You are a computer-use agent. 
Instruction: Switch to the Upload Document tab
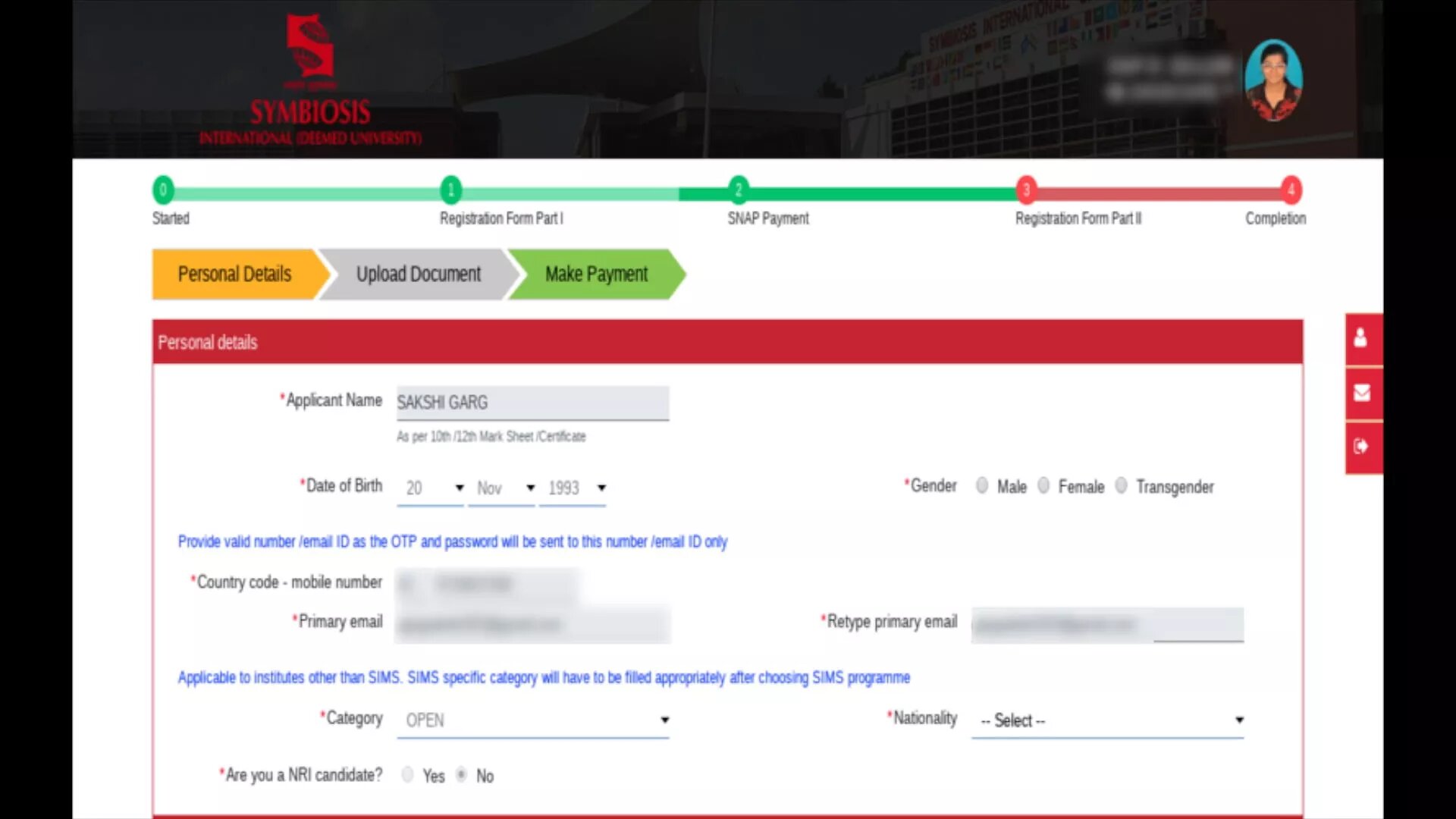[x=418, y=273]
